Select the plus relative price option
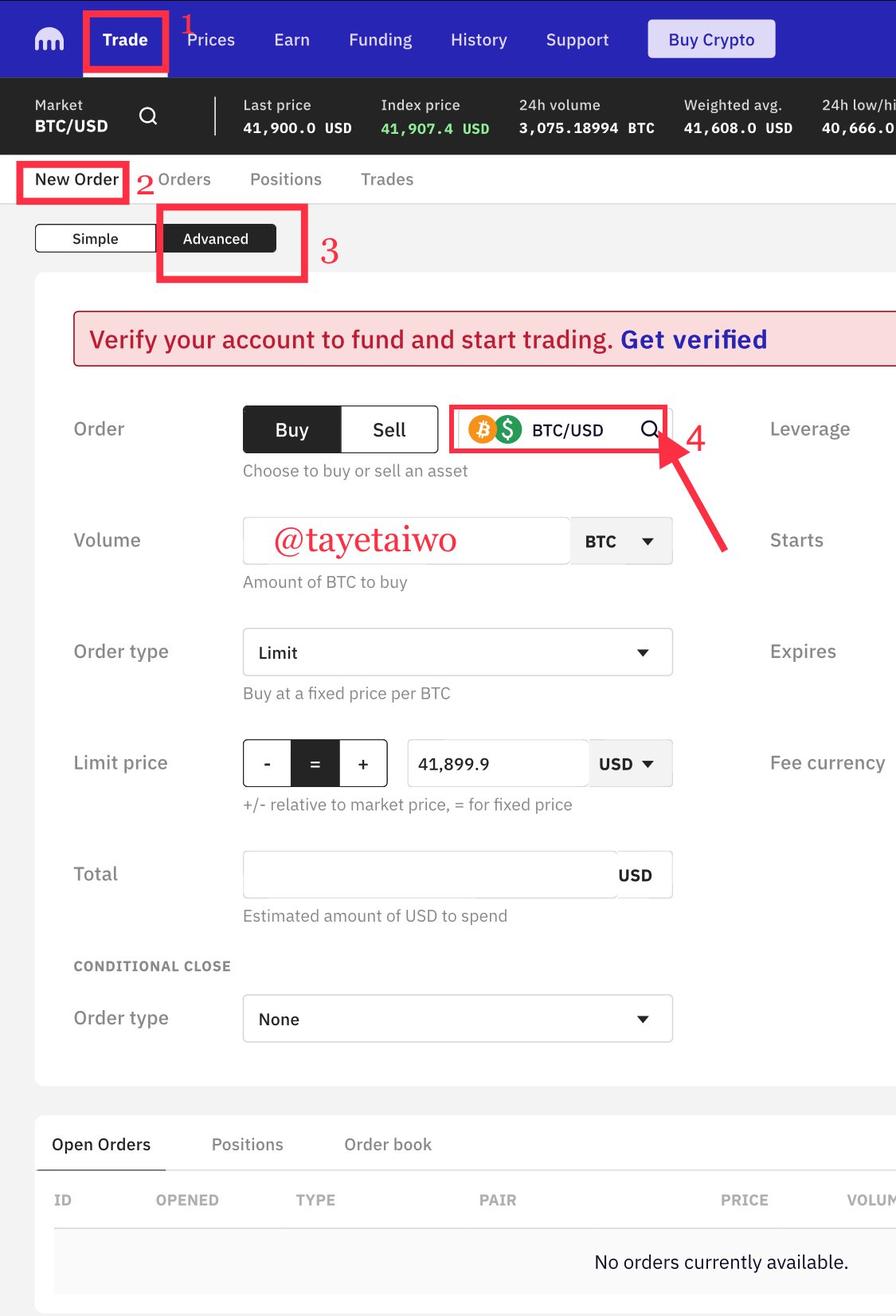This screenshot has height=1316, width=896. pos(363,763)
